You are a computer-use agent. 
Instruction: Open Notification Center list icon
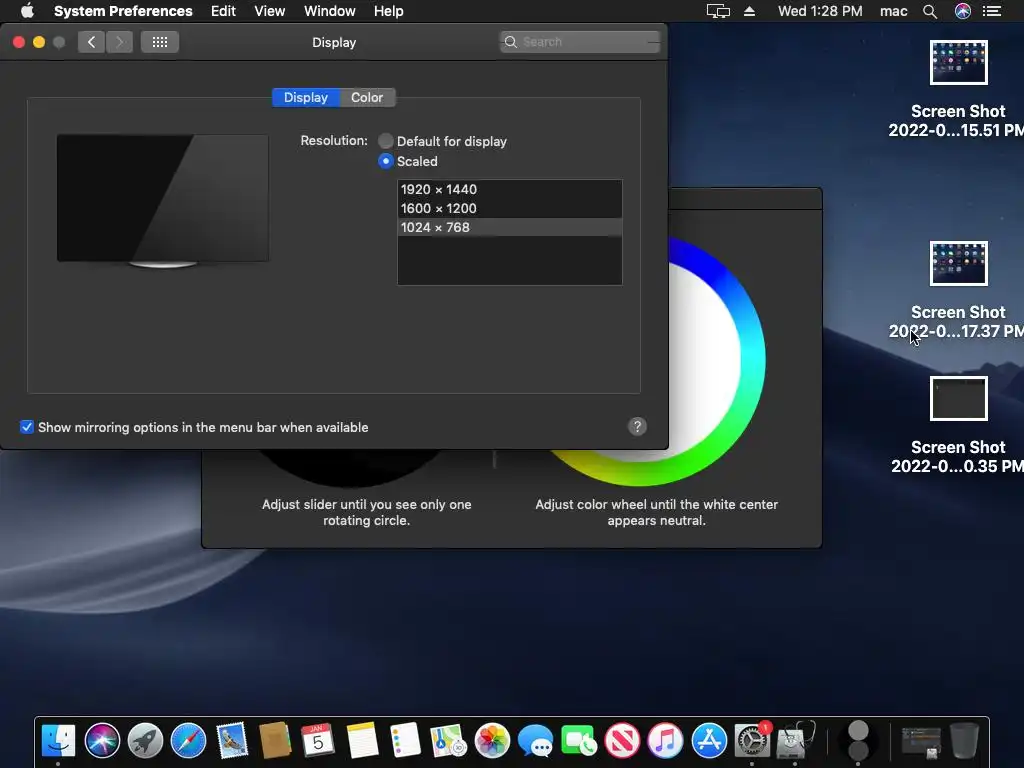pos(992,11)
